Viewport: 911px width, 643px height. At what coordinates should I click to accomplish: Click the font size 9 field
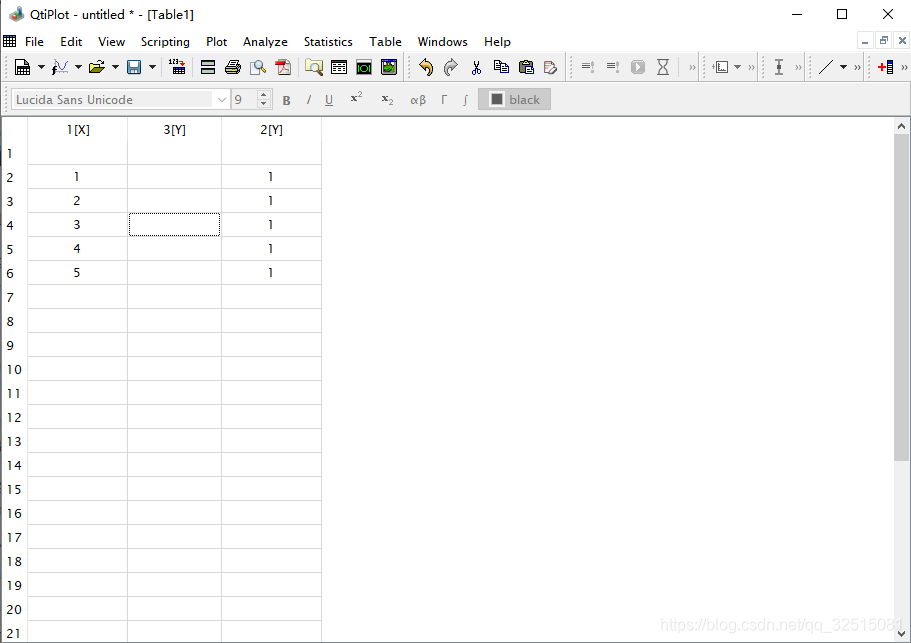(243, 100)
